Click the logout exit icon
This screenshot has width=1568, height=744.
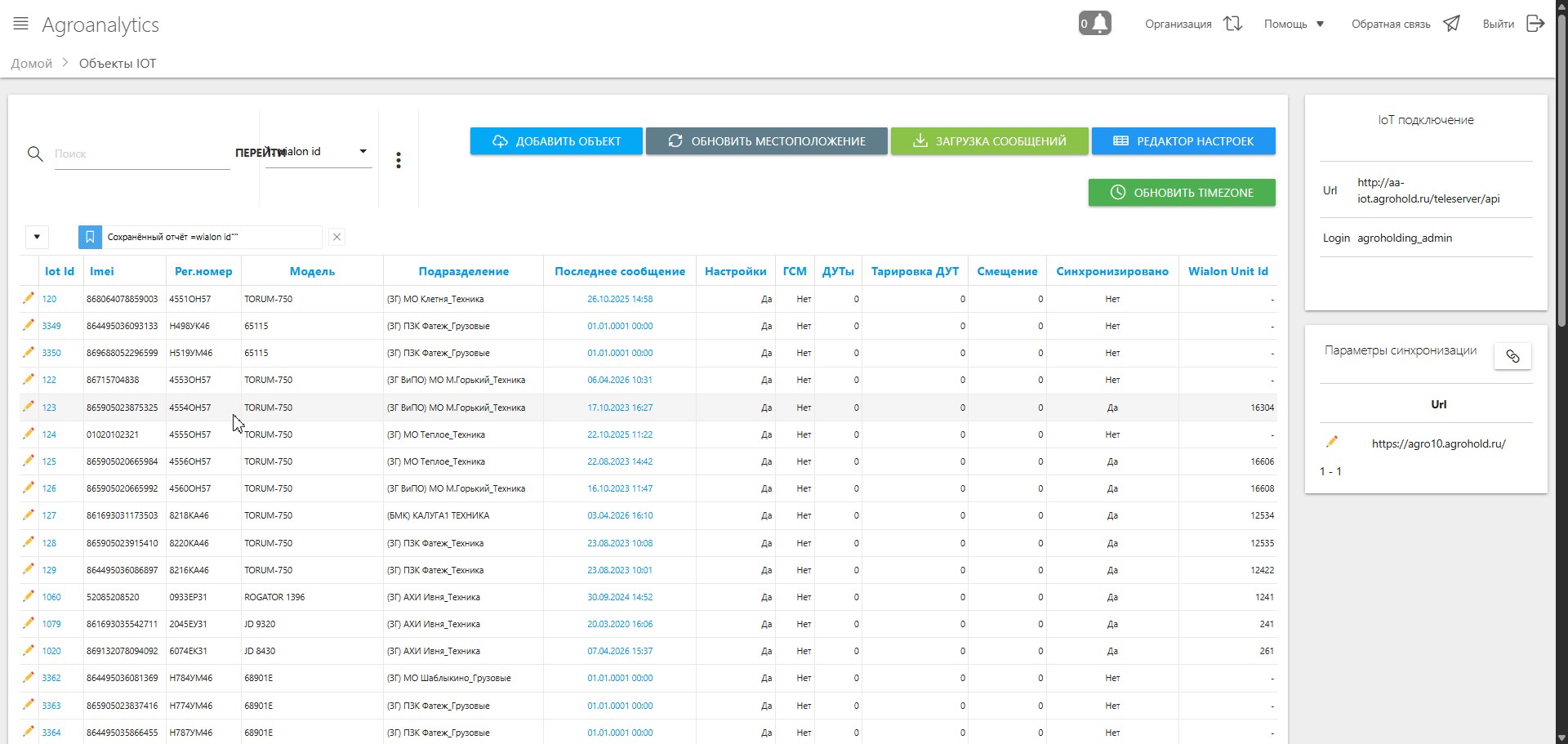(x=1535, y=24)
